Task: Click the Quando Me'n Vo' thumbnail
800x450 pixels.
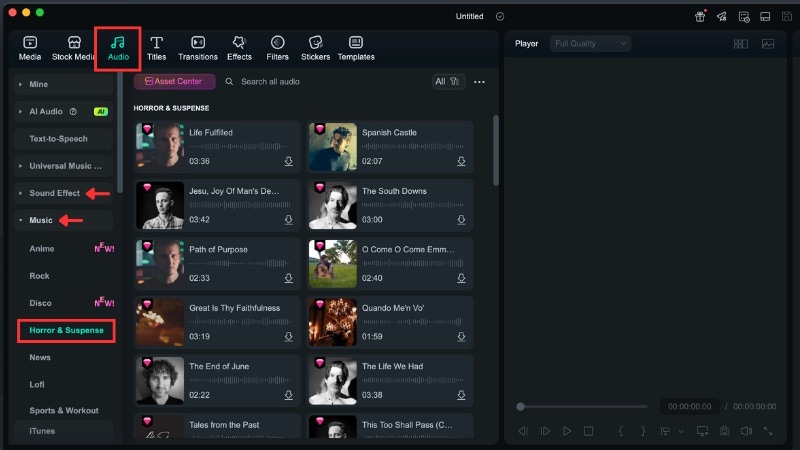Action: pyautogui.click(x=333, y=322)
